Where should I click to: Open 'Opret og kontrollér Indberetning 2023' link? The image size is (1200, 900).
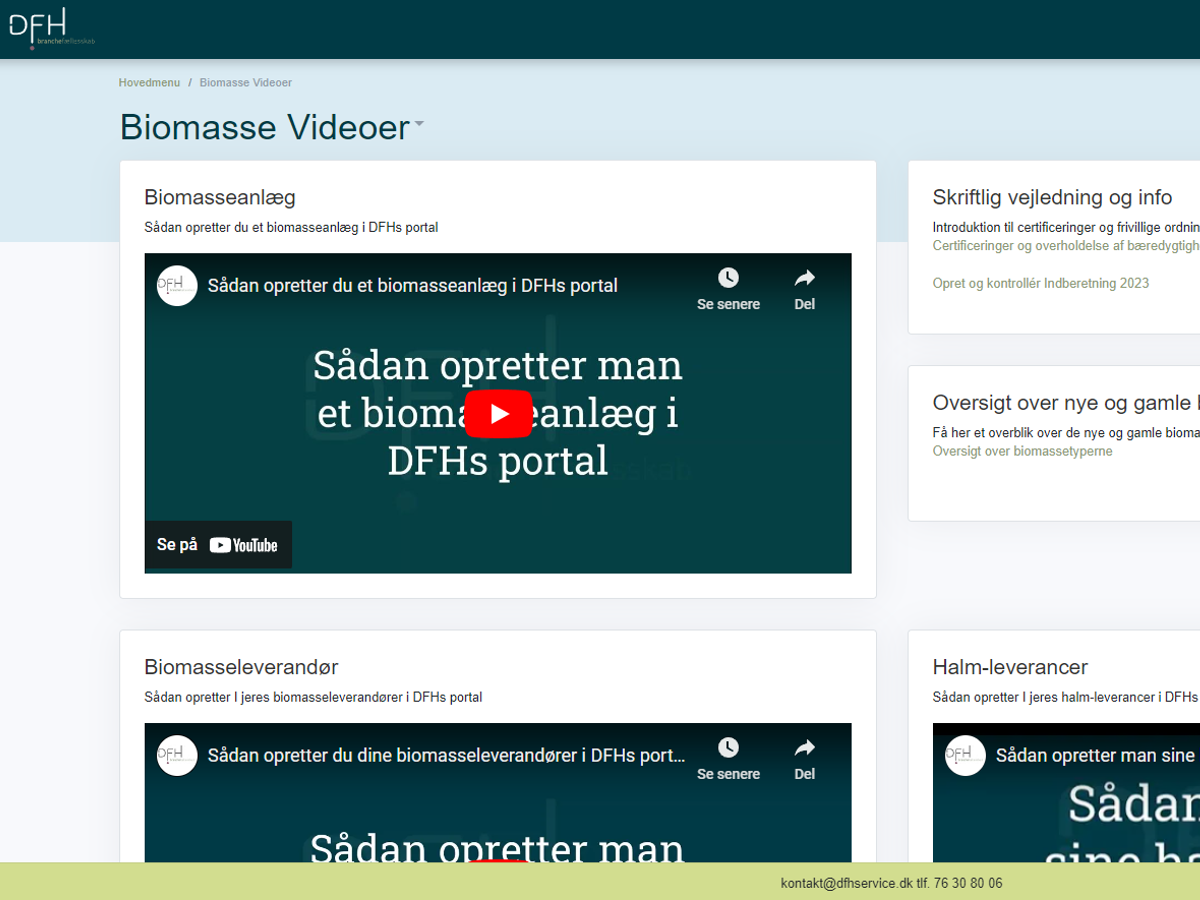coord(1040,284)
